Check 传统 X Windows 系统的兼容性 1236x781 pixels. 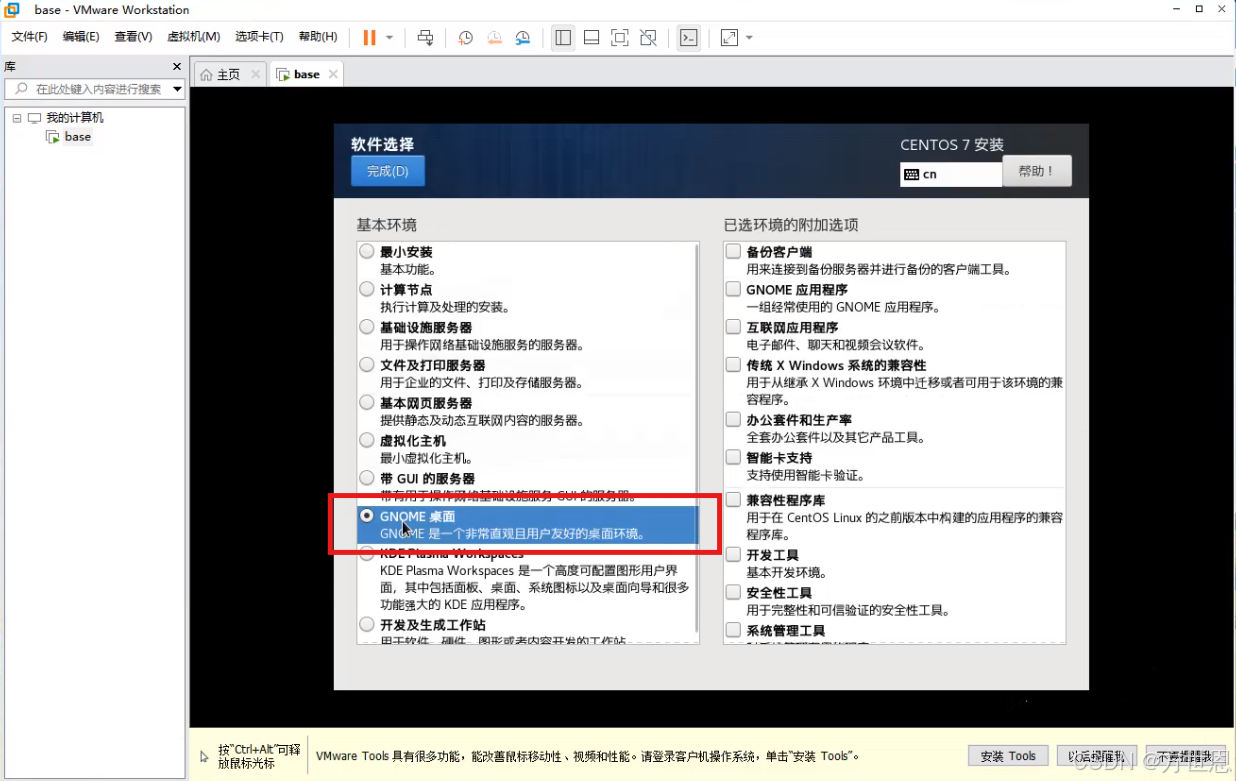734,365
